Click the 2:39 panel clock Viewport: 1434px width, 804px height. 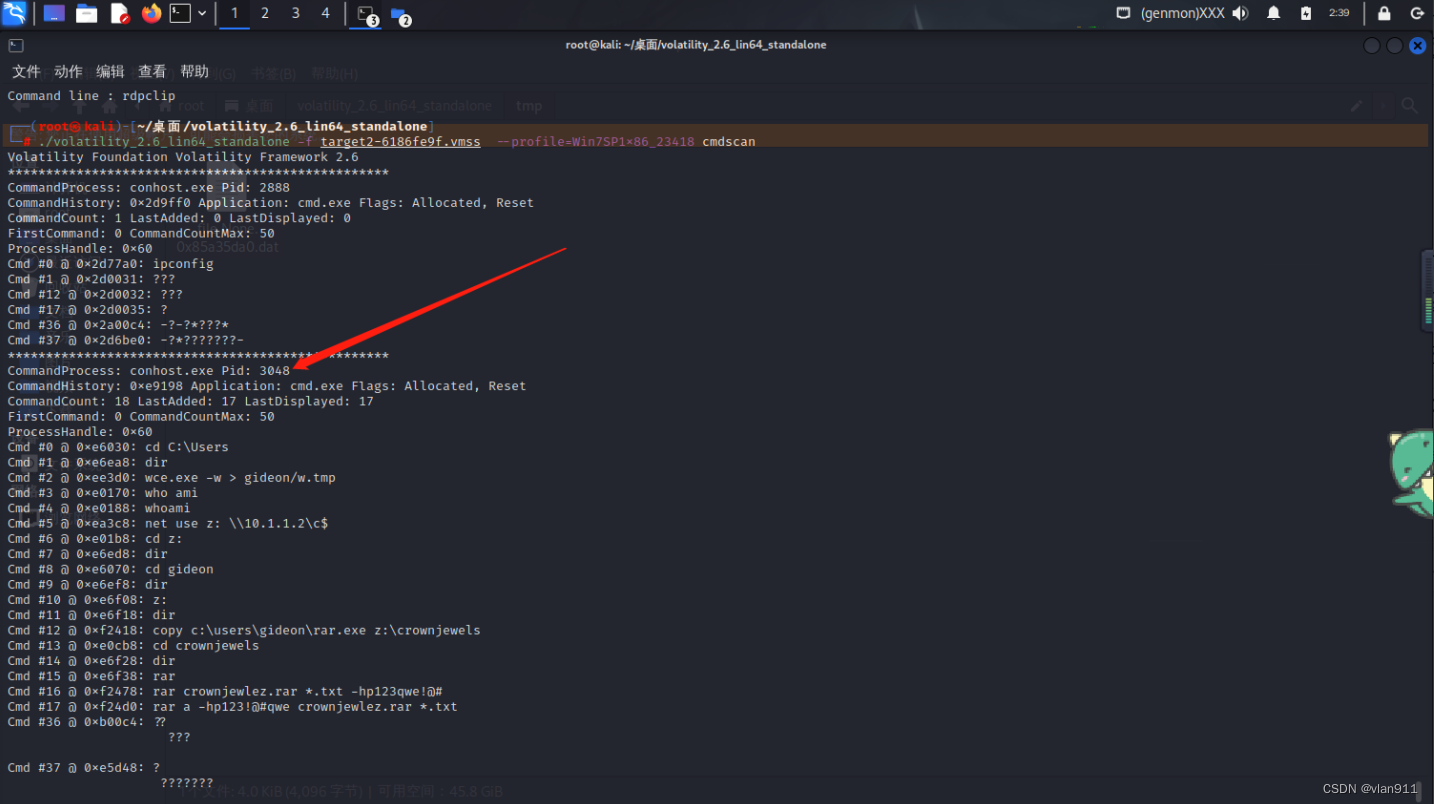(x=1339, y=13)
